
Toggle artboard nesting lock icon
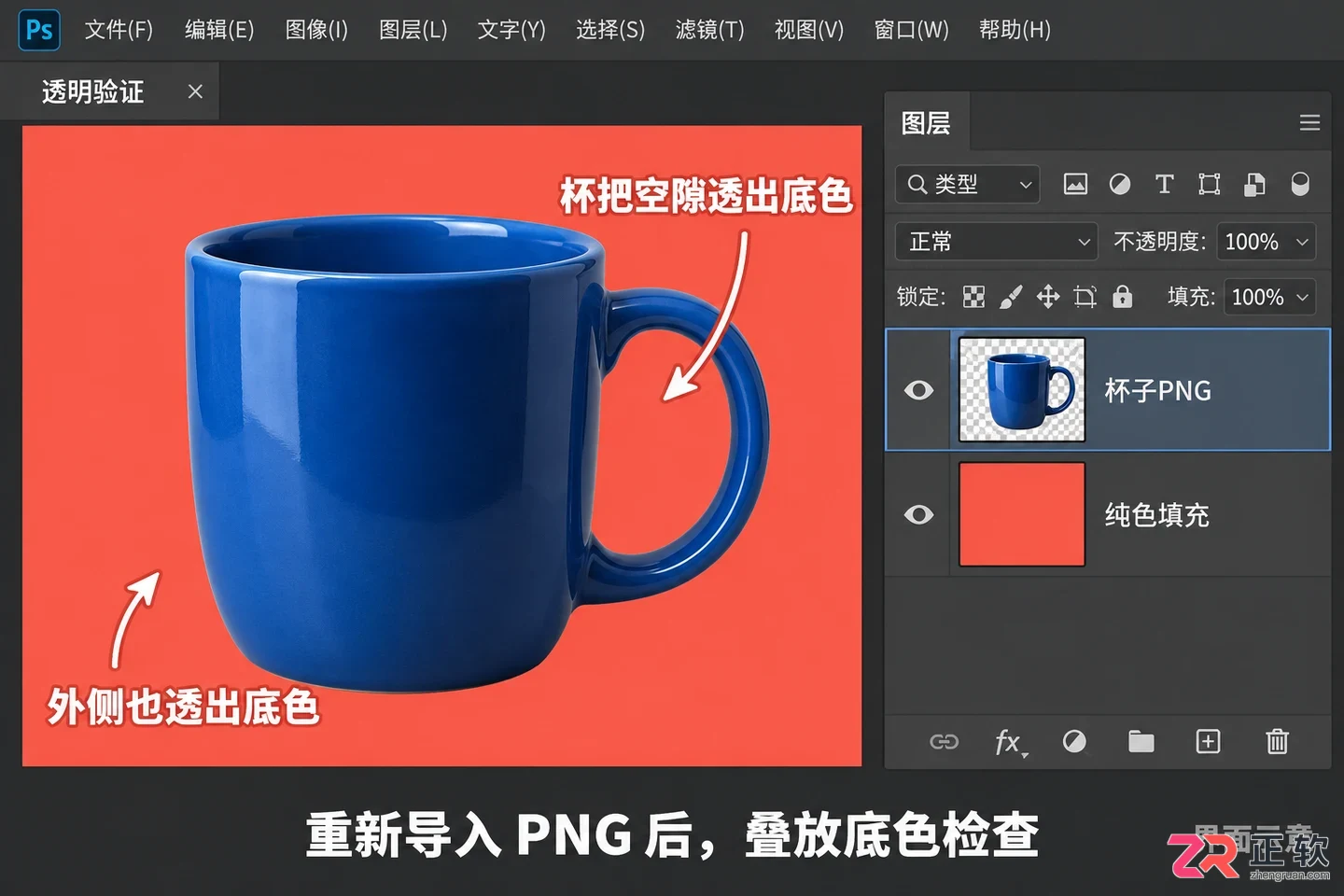(1085, 297)
